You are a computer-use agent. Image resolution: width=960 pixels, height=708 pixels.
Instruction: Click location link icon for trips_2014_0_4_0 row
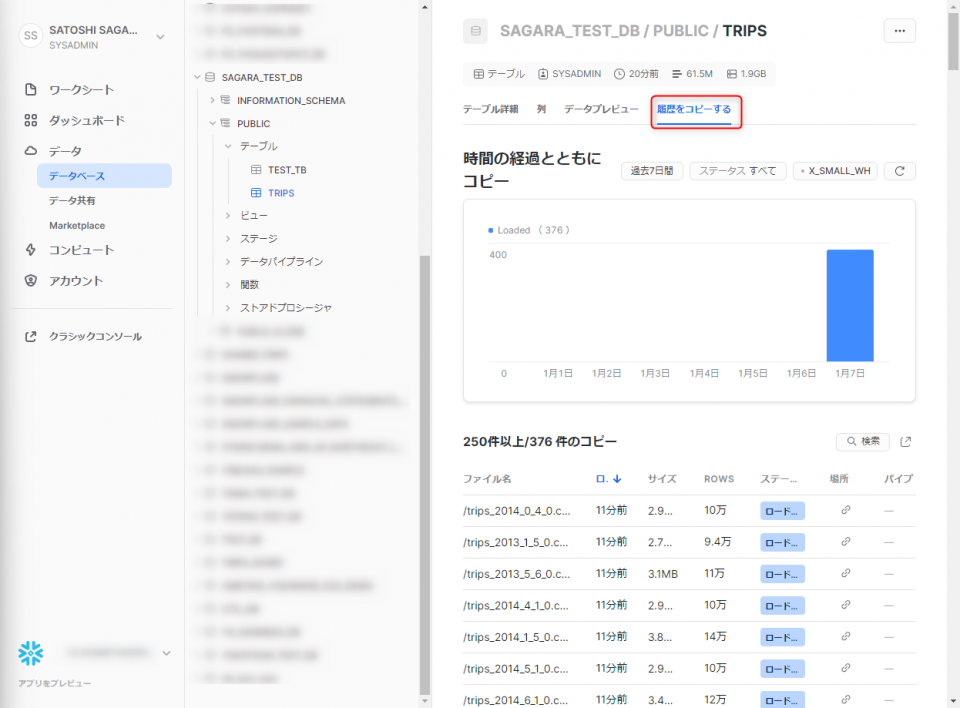[846, 510]
